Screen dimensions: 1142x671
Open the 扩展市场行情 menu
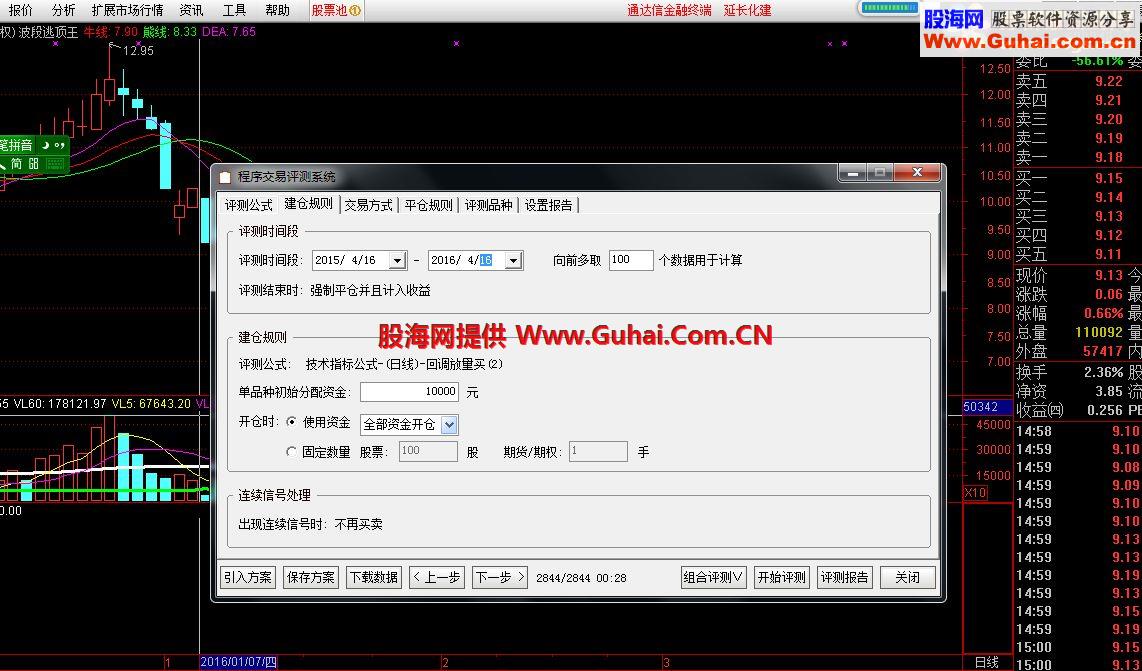[127, 10]
